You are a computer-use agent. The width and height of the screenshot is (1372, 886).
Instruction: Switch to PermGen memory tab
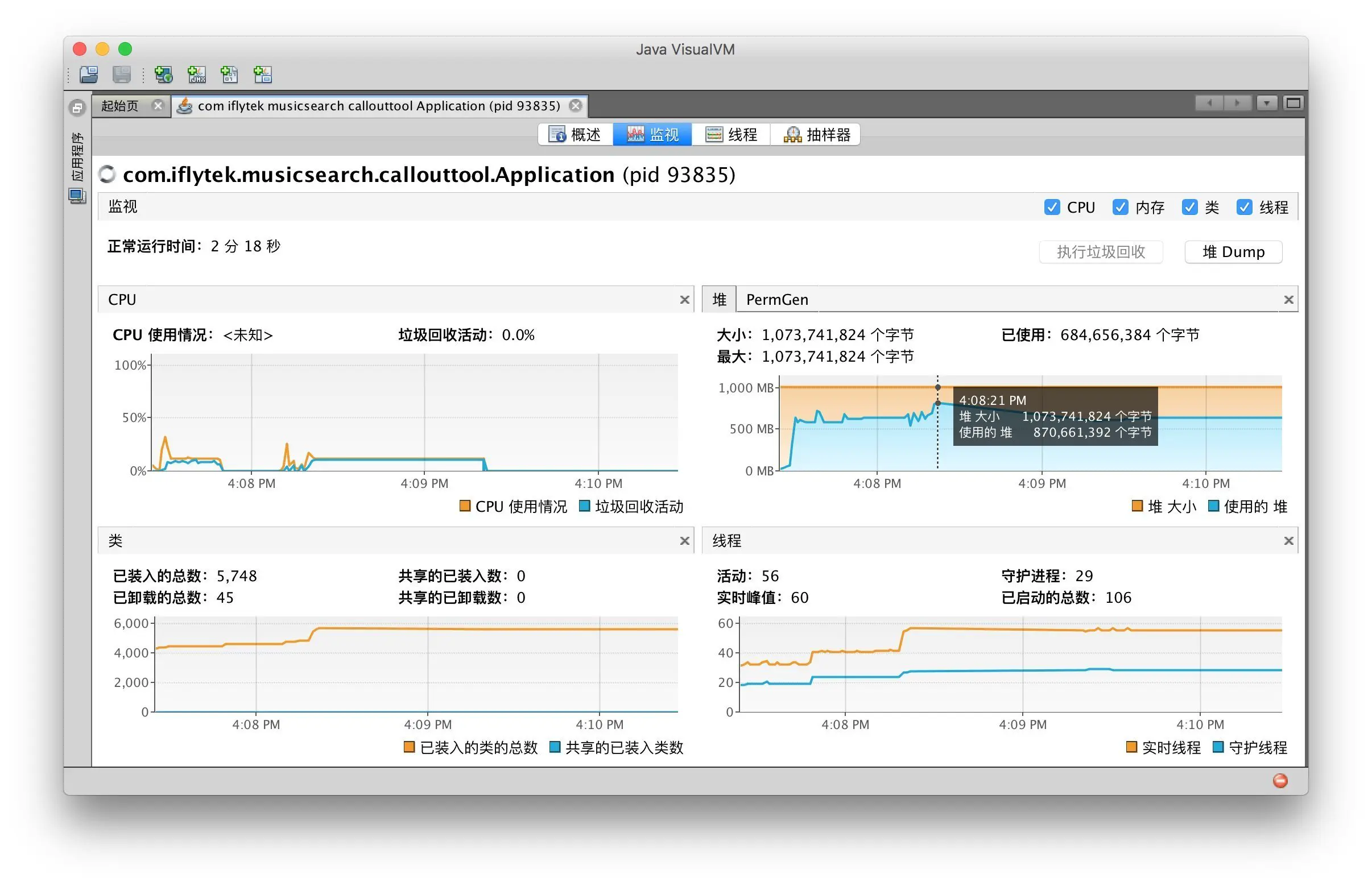coord(776,300)
